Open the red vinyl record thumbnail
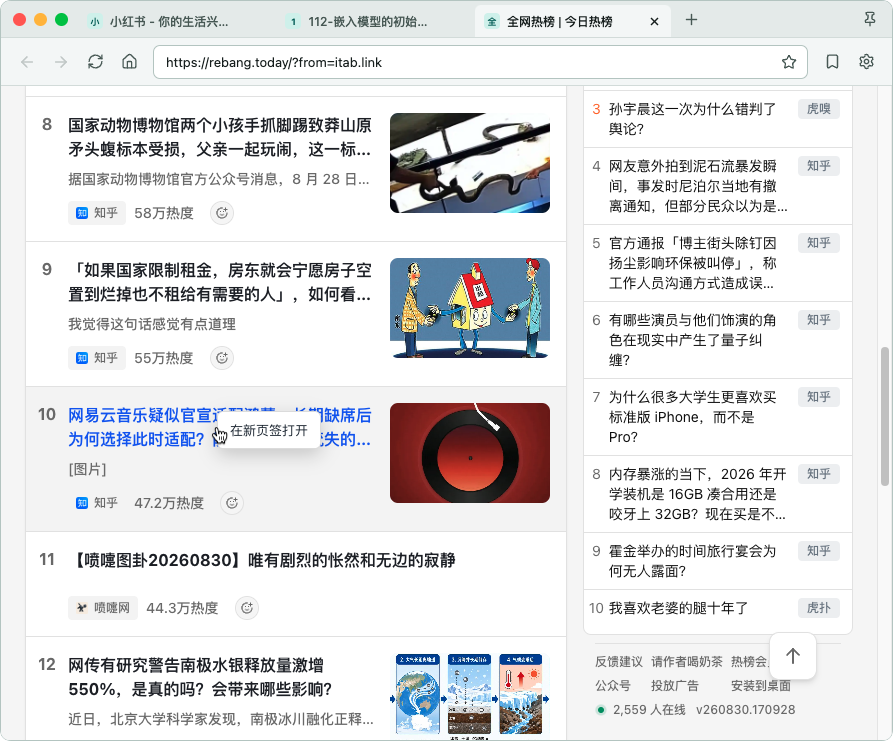The image size is (893, 741). tap(470, 453)
